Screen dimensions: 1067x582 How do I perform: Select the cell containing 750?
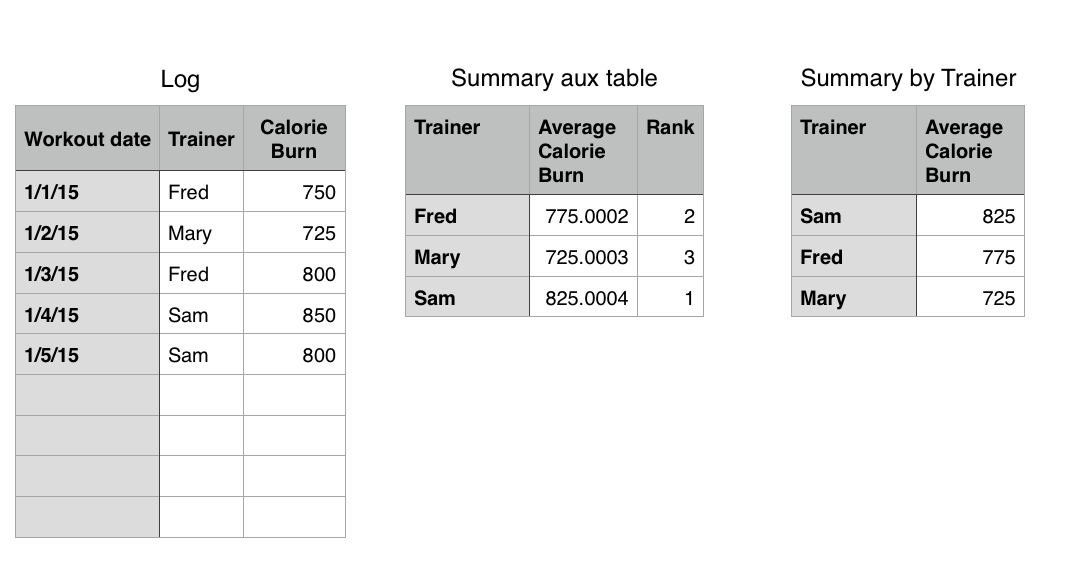pos(294,192)
